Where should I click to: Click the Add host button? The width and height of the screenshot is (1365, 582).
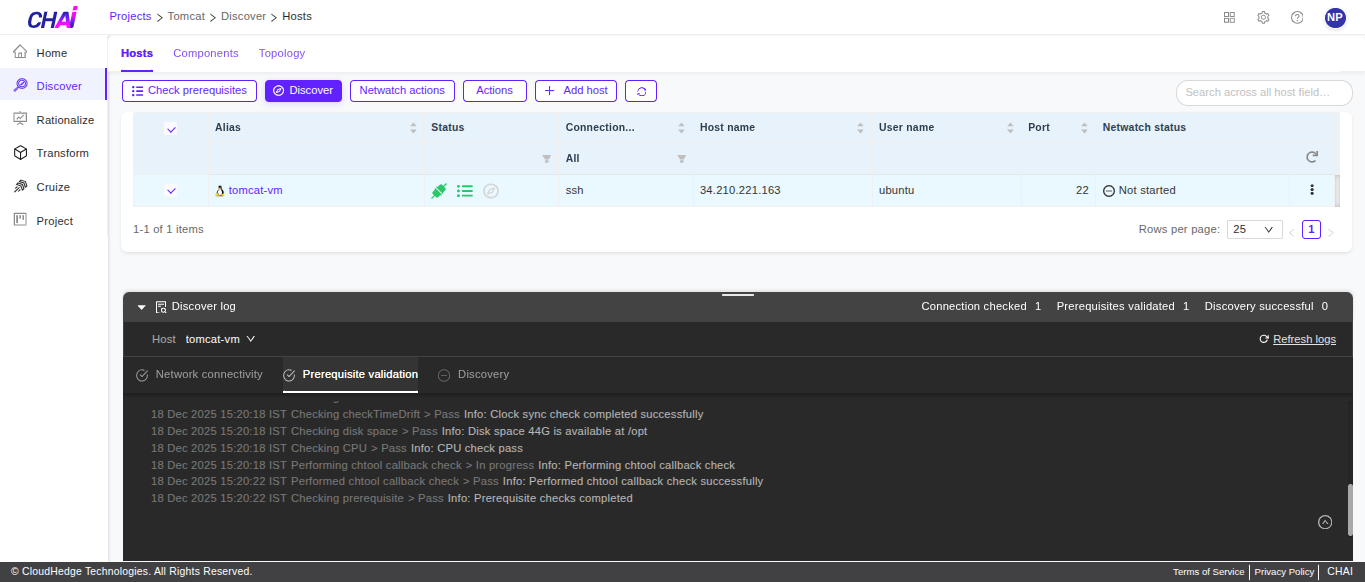[576, 91]
